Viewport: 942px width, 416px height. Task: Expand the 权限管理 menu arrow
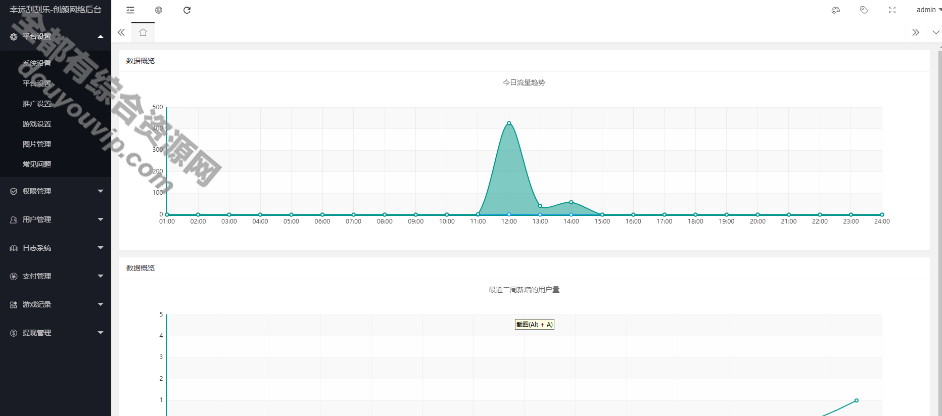tap(100, 191)
